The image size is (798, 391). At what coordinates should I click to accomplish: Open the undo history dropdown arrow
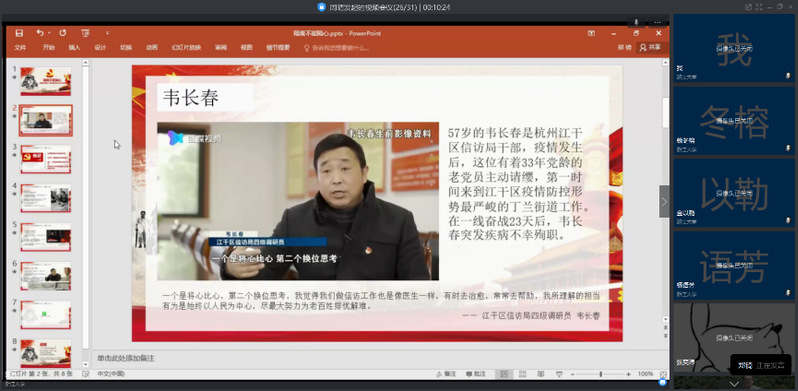49,33
